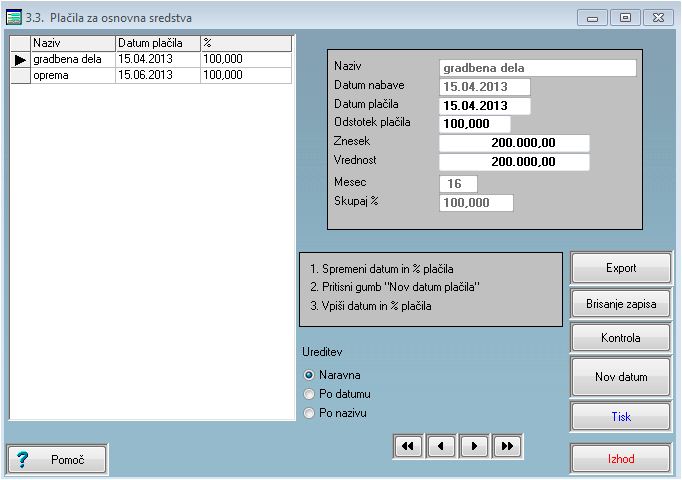Print using the Tisk button
Viewport: 682px width, 480px height.
pos(620,417)
